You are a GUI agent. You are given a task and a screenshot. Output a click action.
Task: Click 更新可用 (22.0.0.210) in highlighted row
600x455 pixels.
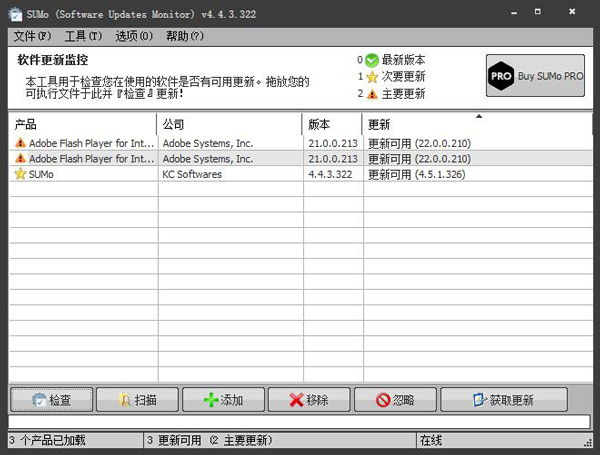point(419,159)
